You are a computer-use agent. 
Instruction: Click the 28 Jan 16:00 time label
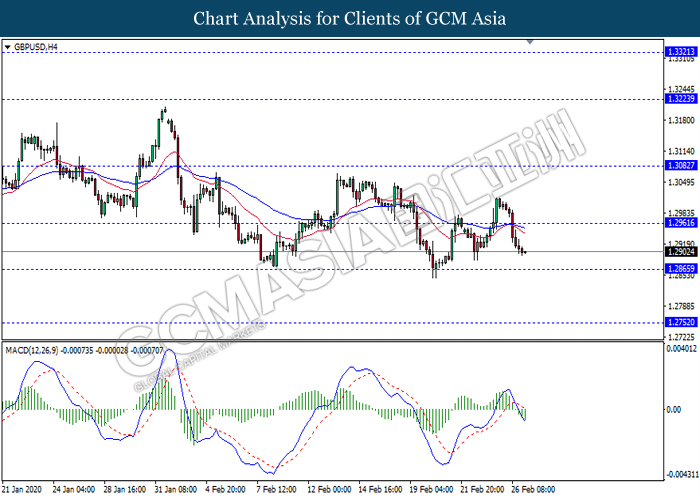pos(125,490)
